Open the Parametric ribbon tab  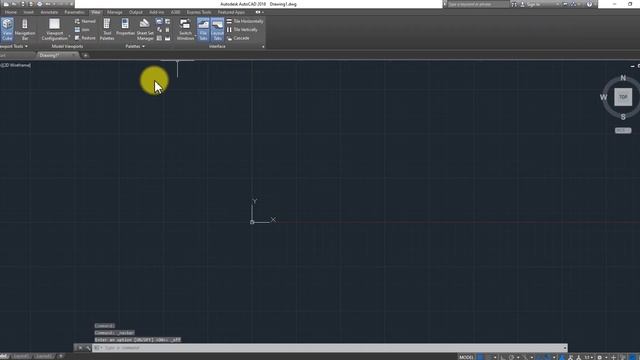[x=74, y=12]
